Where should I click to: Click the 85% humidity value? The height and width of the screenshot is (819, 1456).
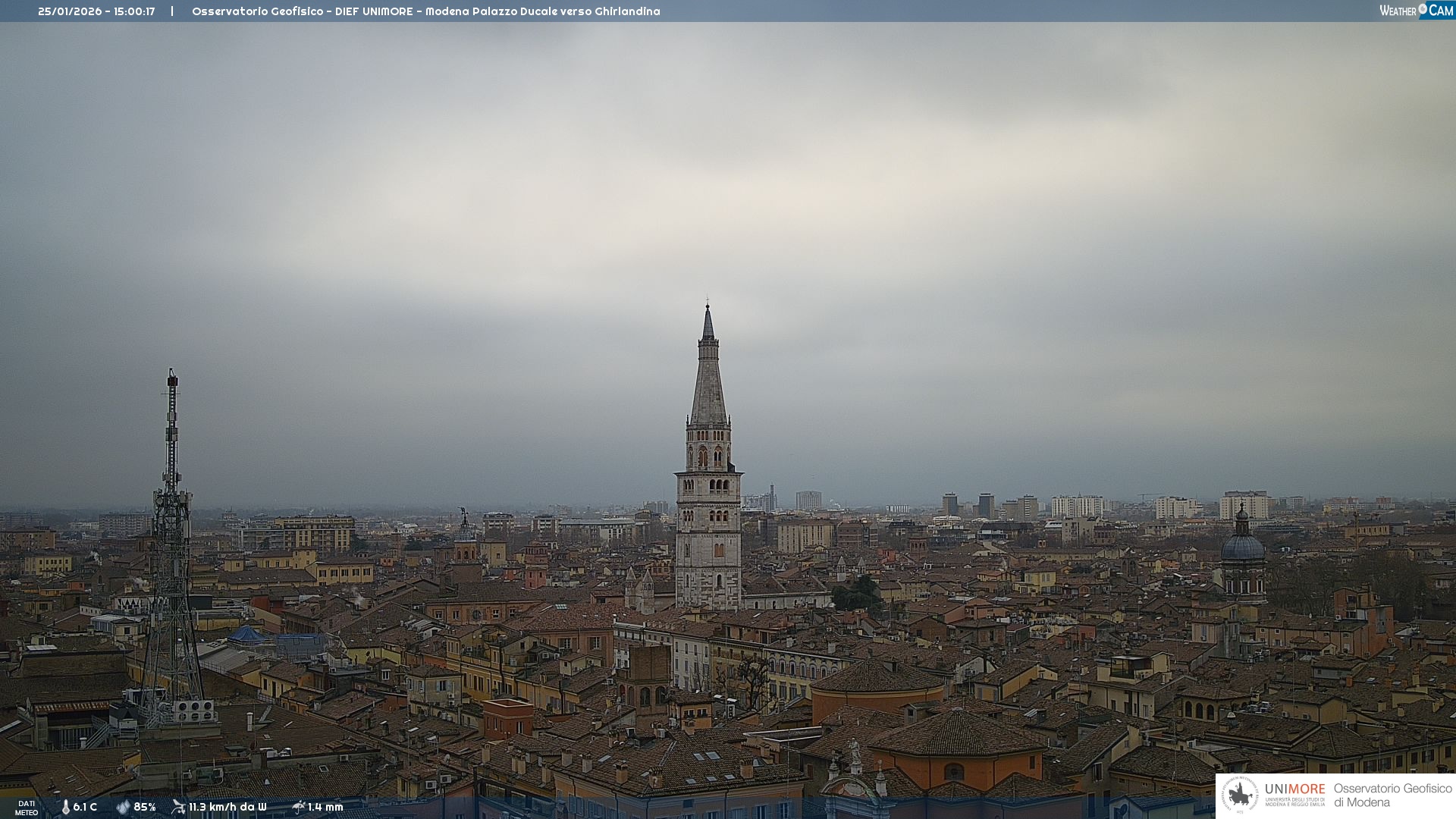(145, 807)
